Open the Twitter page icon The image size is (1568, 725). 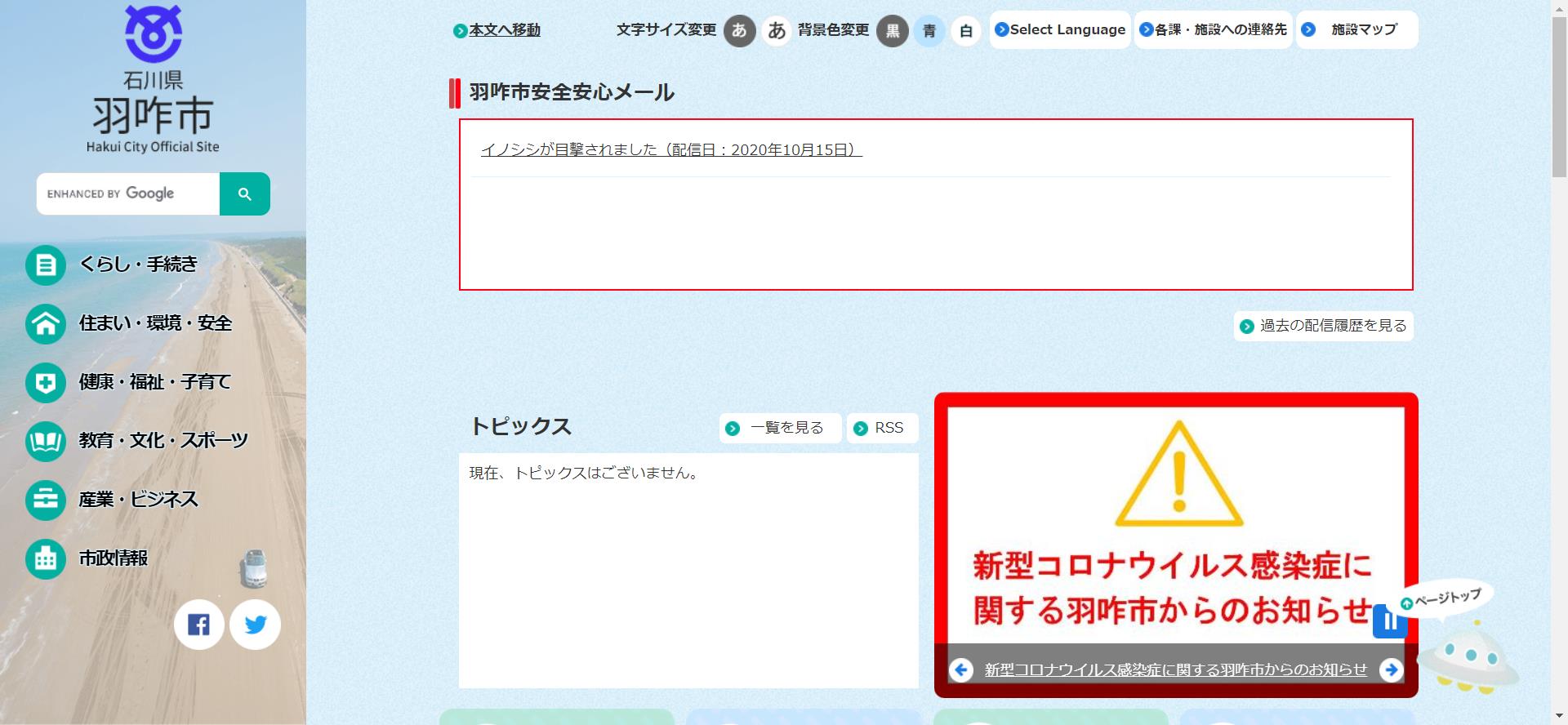[x=256, y=625]
